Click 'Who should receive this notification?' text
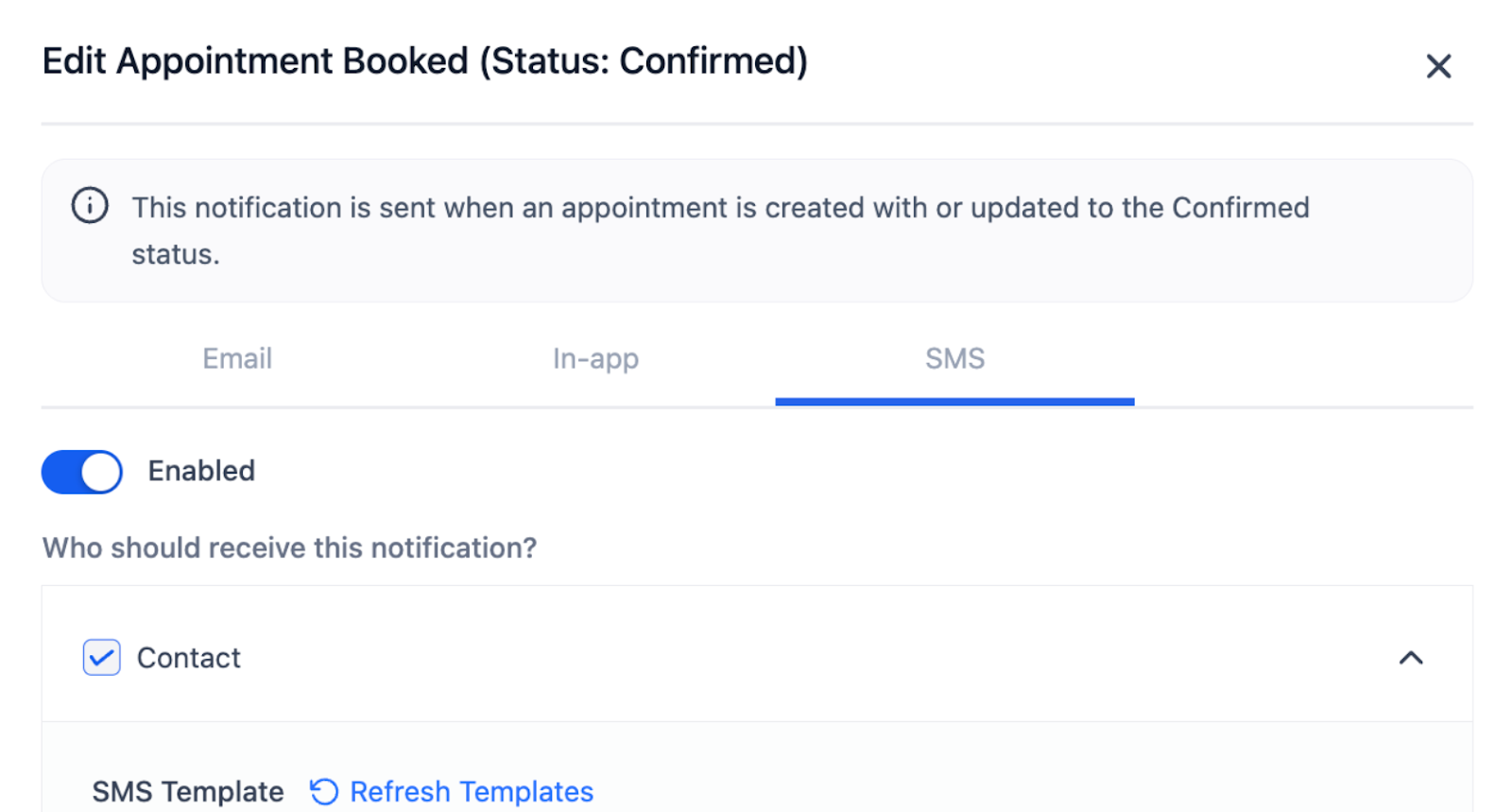Image resolution: width=1512 pixels, height=812 pixels. (289, 548)
